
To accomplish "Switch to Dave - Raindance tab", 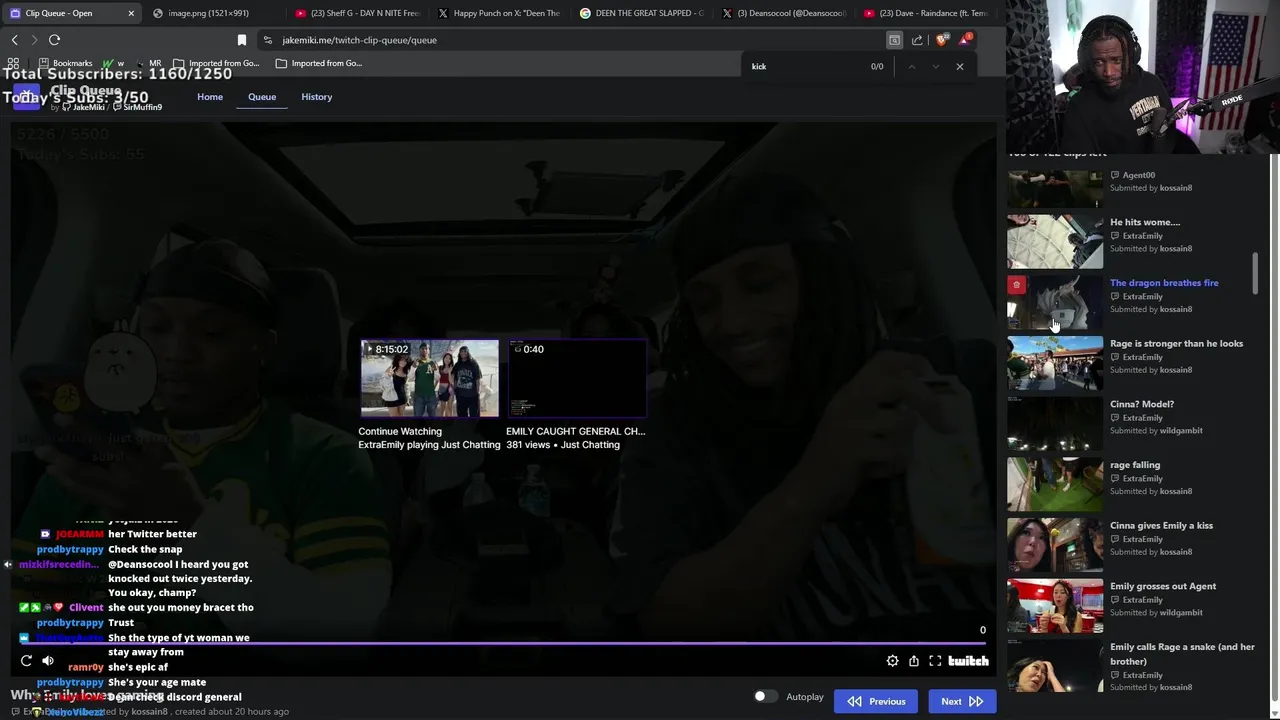I will (926, 13).
